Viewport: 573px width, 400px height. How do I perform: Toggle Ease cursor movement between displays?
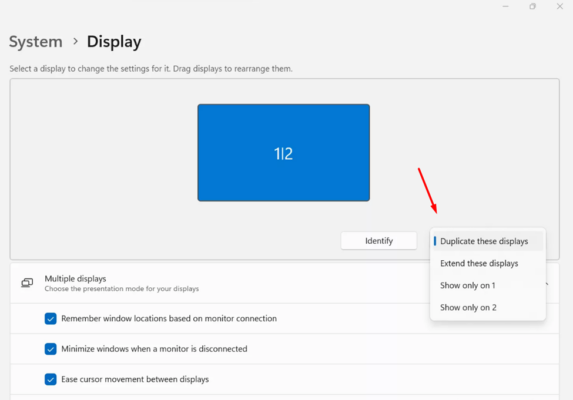pos(50,379)
